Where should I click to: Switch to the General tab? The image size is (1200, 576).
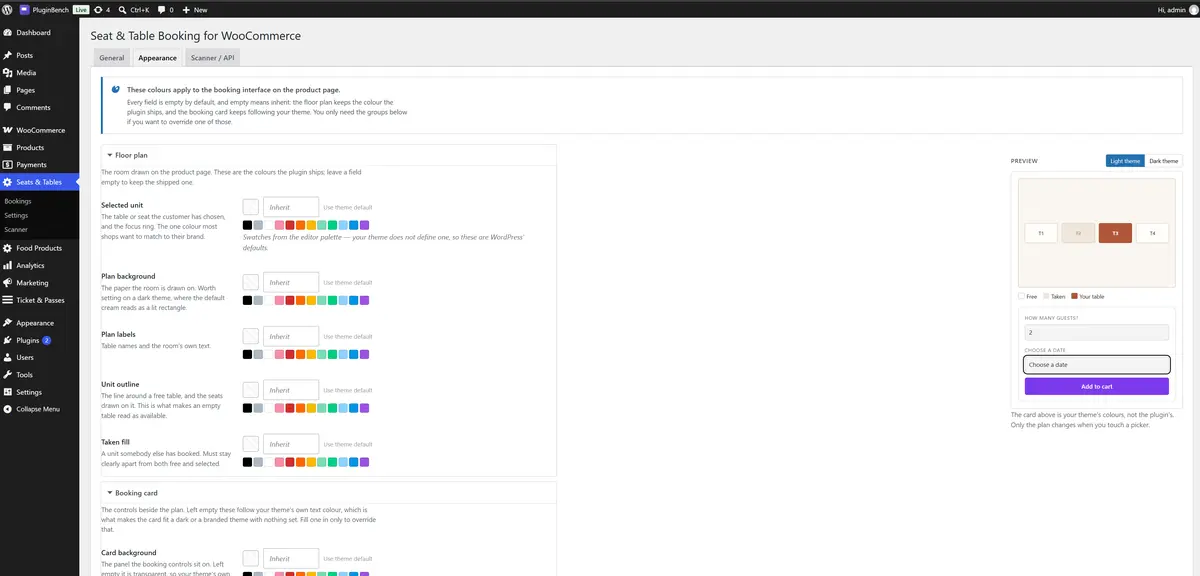coord(112,58)
